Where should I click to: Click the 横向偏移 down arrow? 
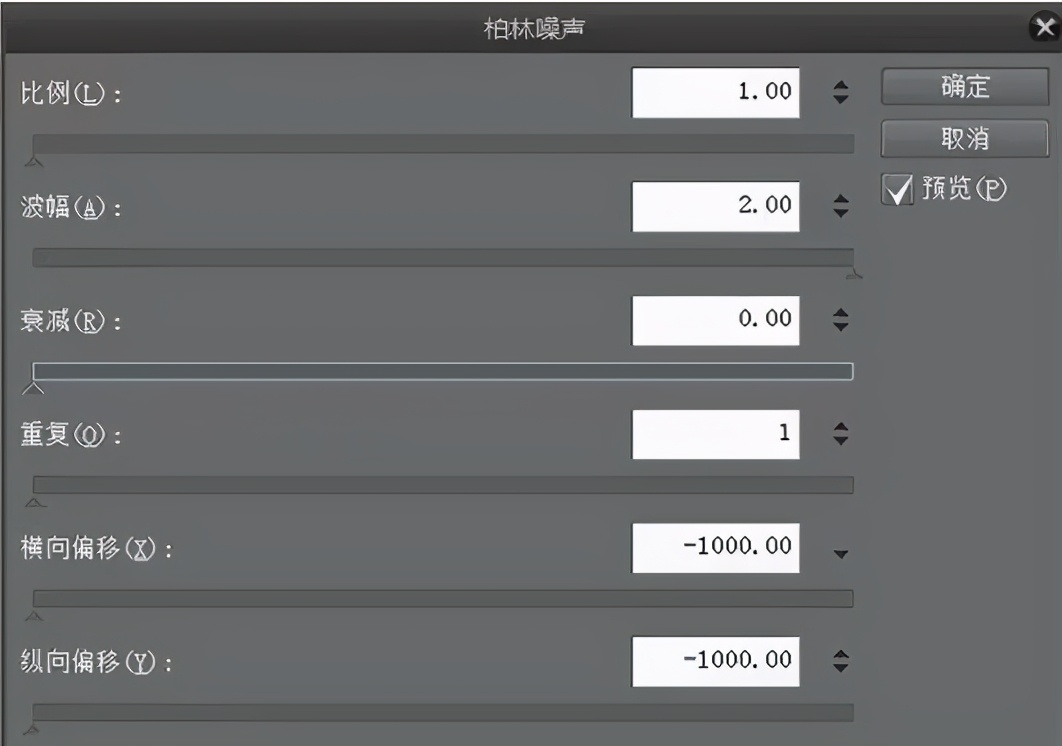point(840,553)
